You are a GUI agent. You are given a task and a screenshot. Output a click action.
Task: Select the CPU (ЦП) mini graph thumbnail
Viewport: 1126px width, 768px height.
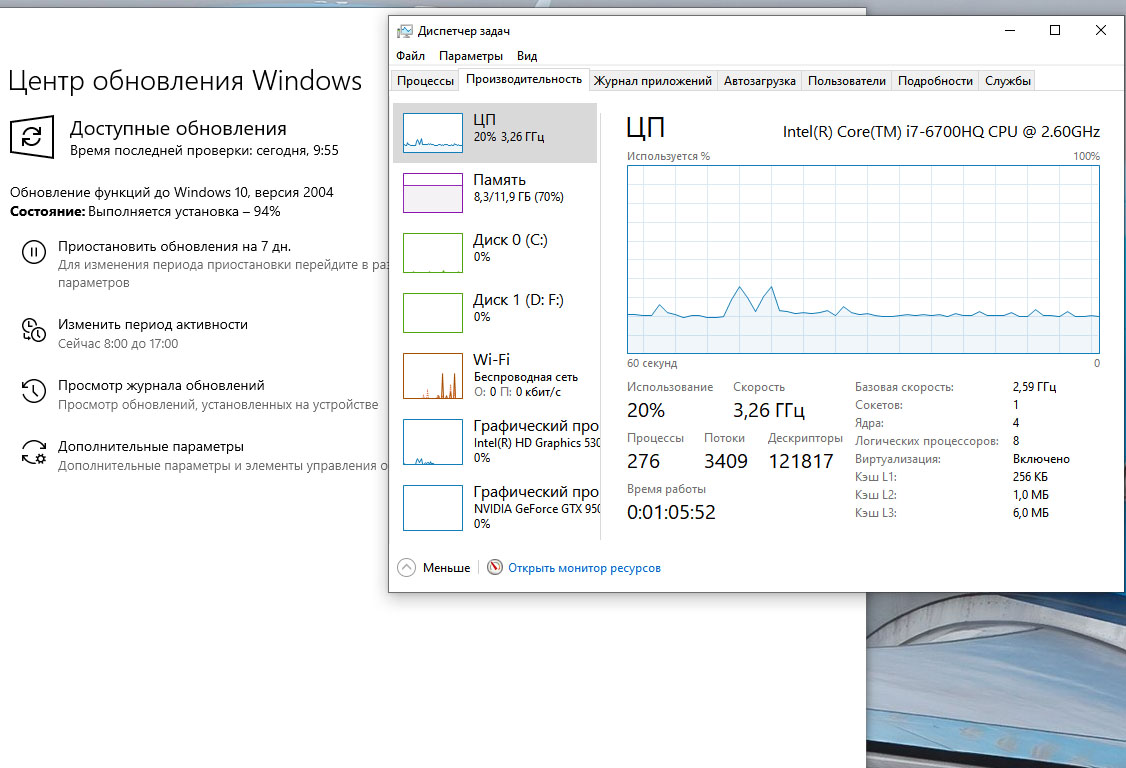point(433,133)
